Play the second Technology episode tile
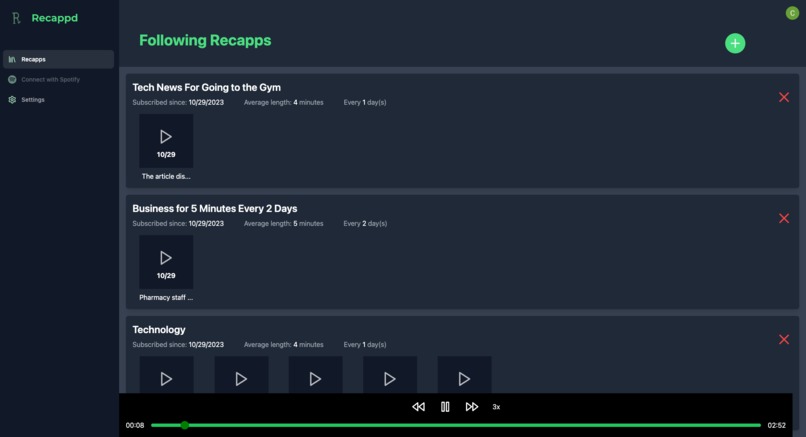Image resolution: width=806 pixels, height=437 pixels. click(x=241, y=375)
